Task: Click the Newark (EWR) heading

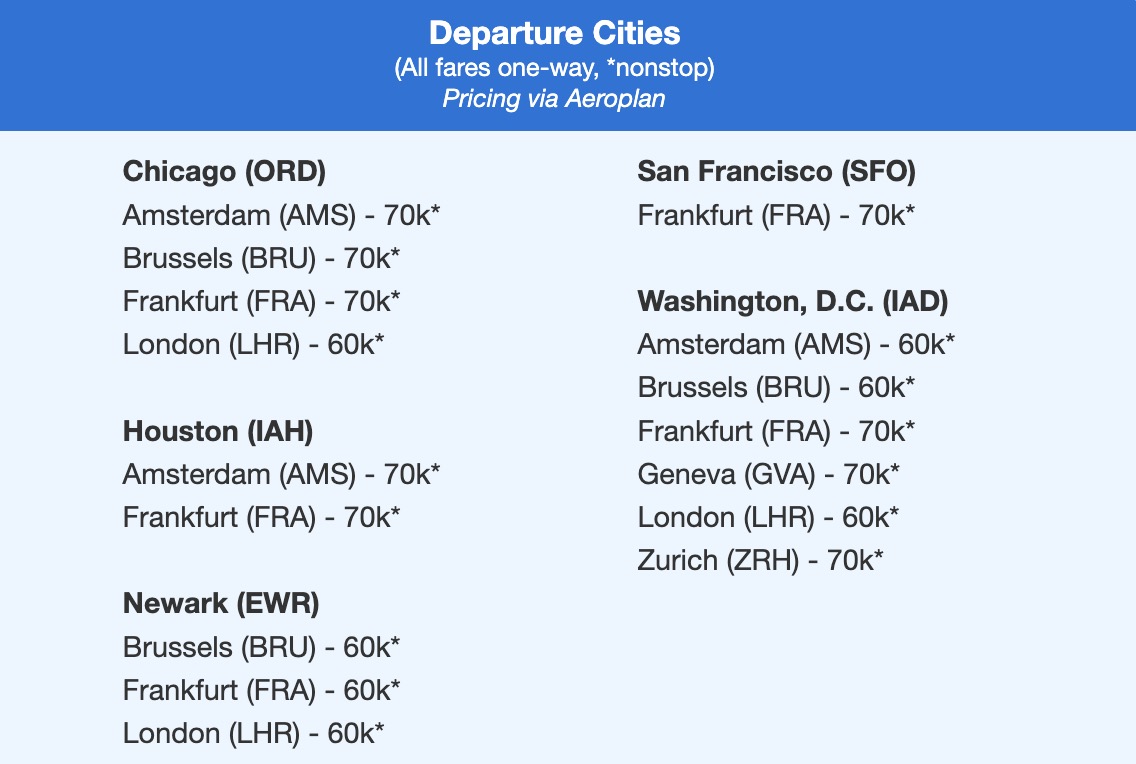Action: [x=220, y=603]
